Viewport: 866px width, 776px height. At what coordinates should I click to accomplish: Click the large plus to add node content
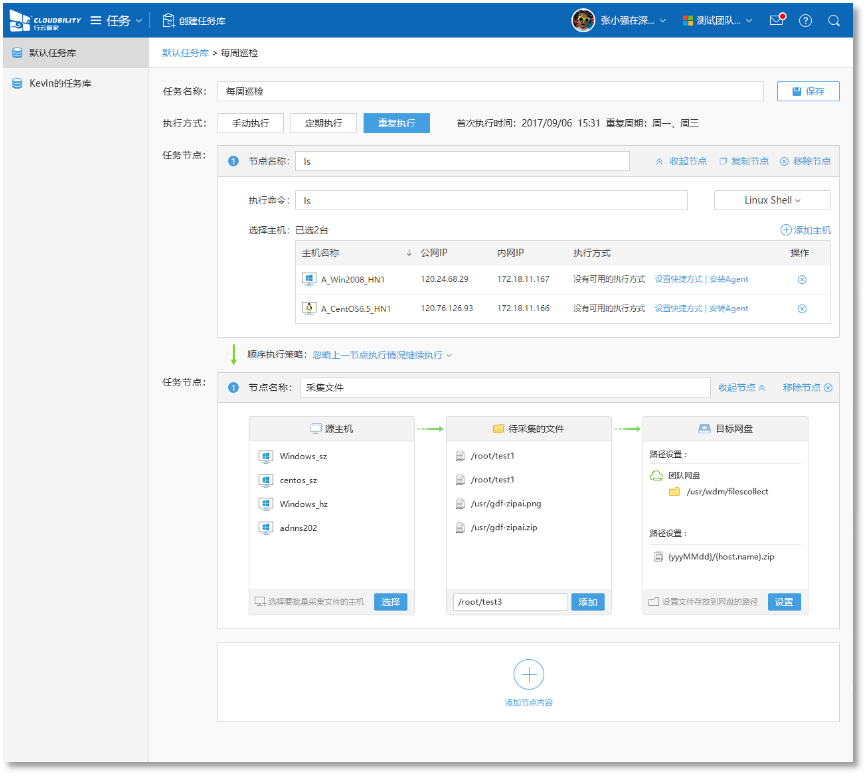coord(528,674)
